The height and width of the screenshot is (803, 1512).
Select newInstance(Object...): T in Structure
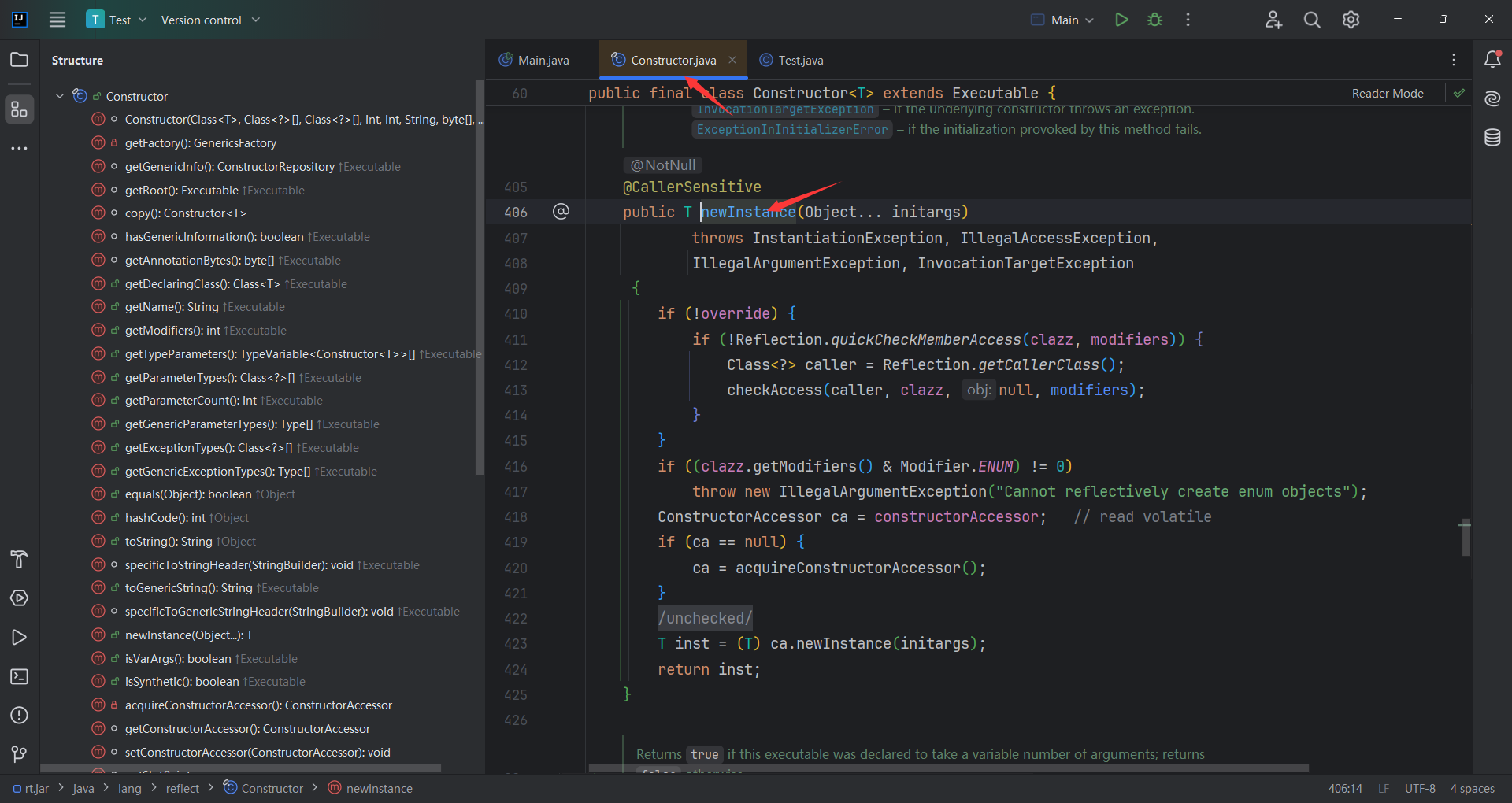click(x=189, y=635)
